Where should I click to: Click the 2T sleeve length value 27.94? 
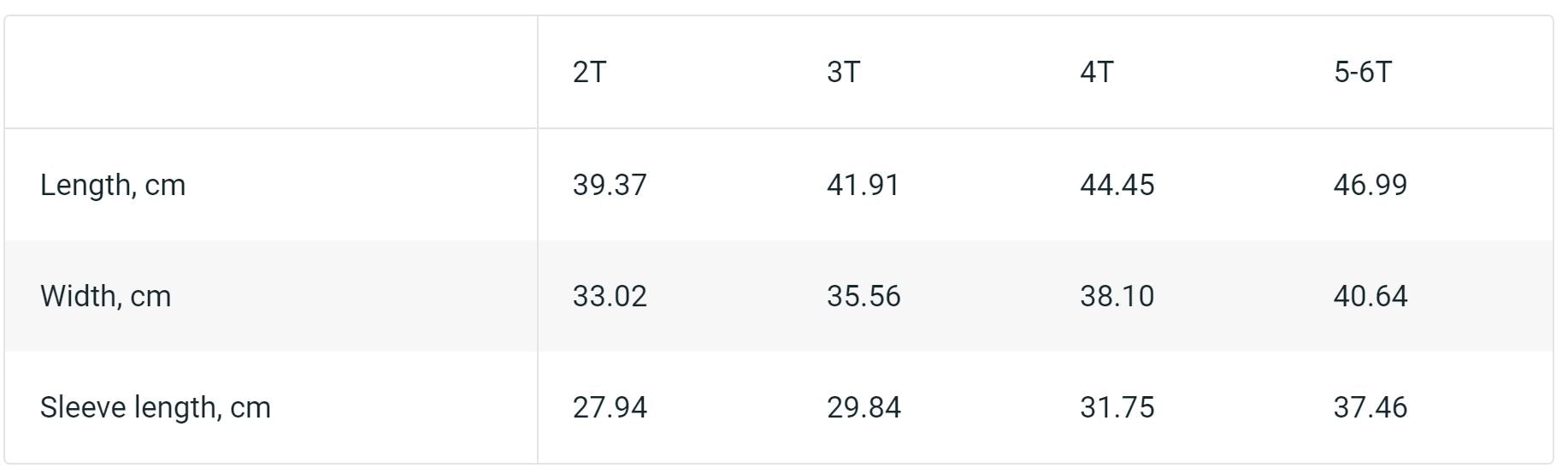pos(610,407)
